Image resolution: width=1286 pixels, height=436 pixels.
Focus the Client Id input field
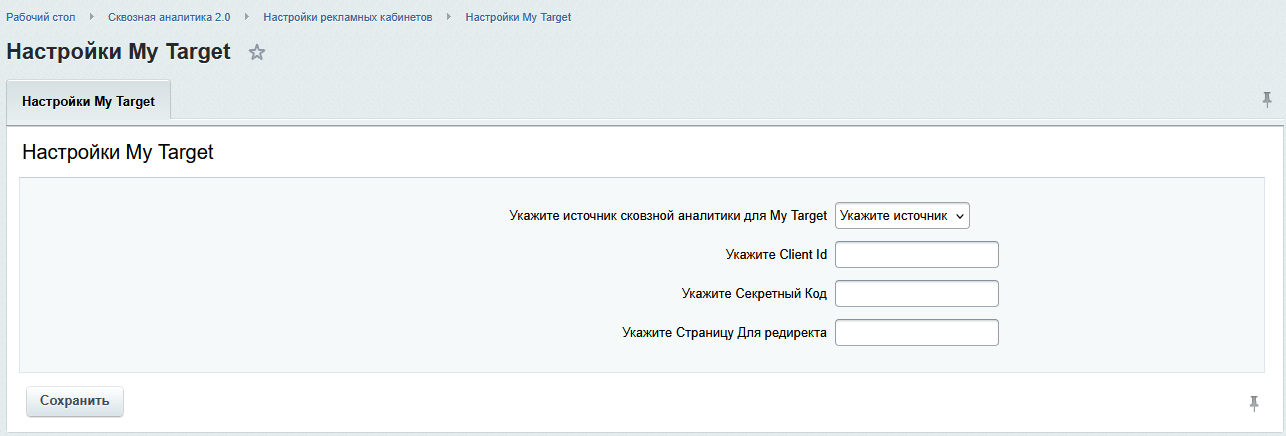[917, 255]
